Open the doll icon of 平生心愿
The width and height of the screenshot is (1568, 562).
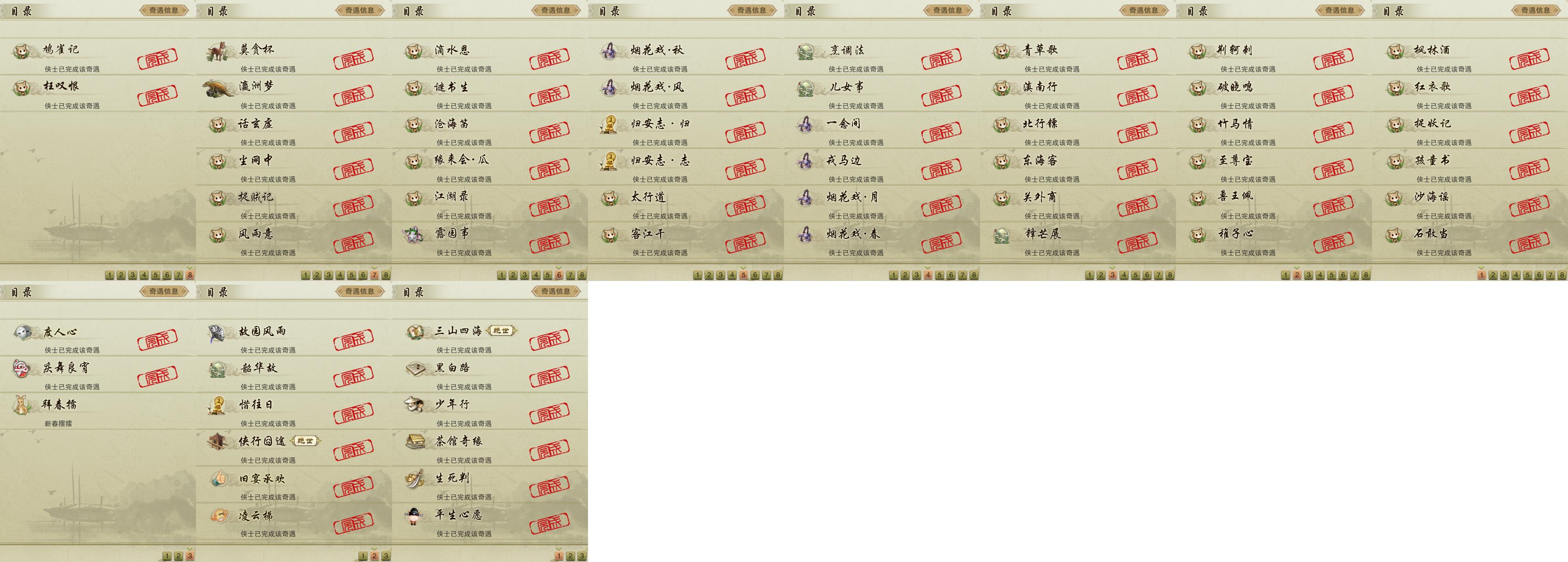coord(414,516)
